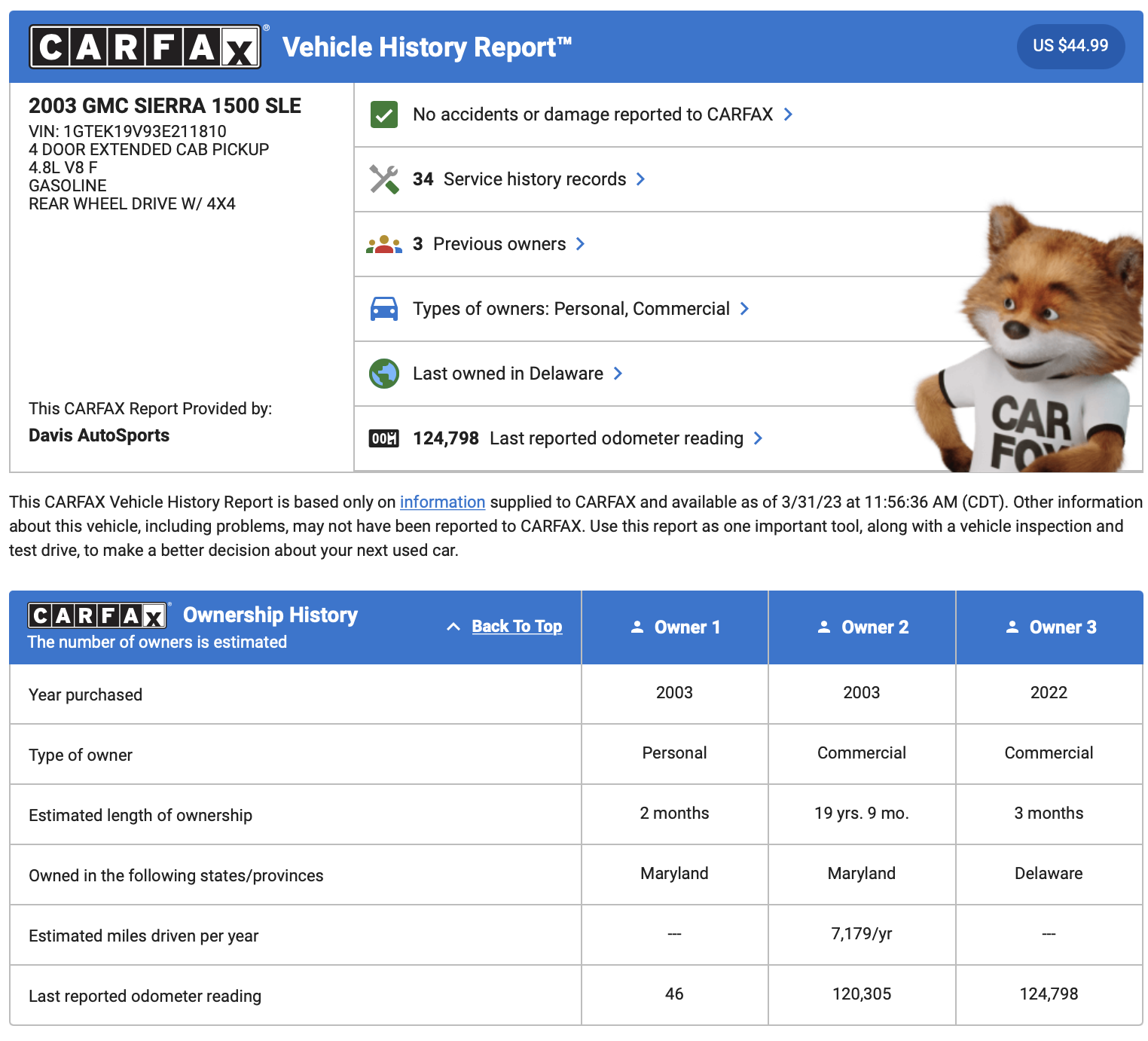Screen dimensions: 1148x1041
Task: Click the Car Fox mascot image
Action: point(1030,339)
